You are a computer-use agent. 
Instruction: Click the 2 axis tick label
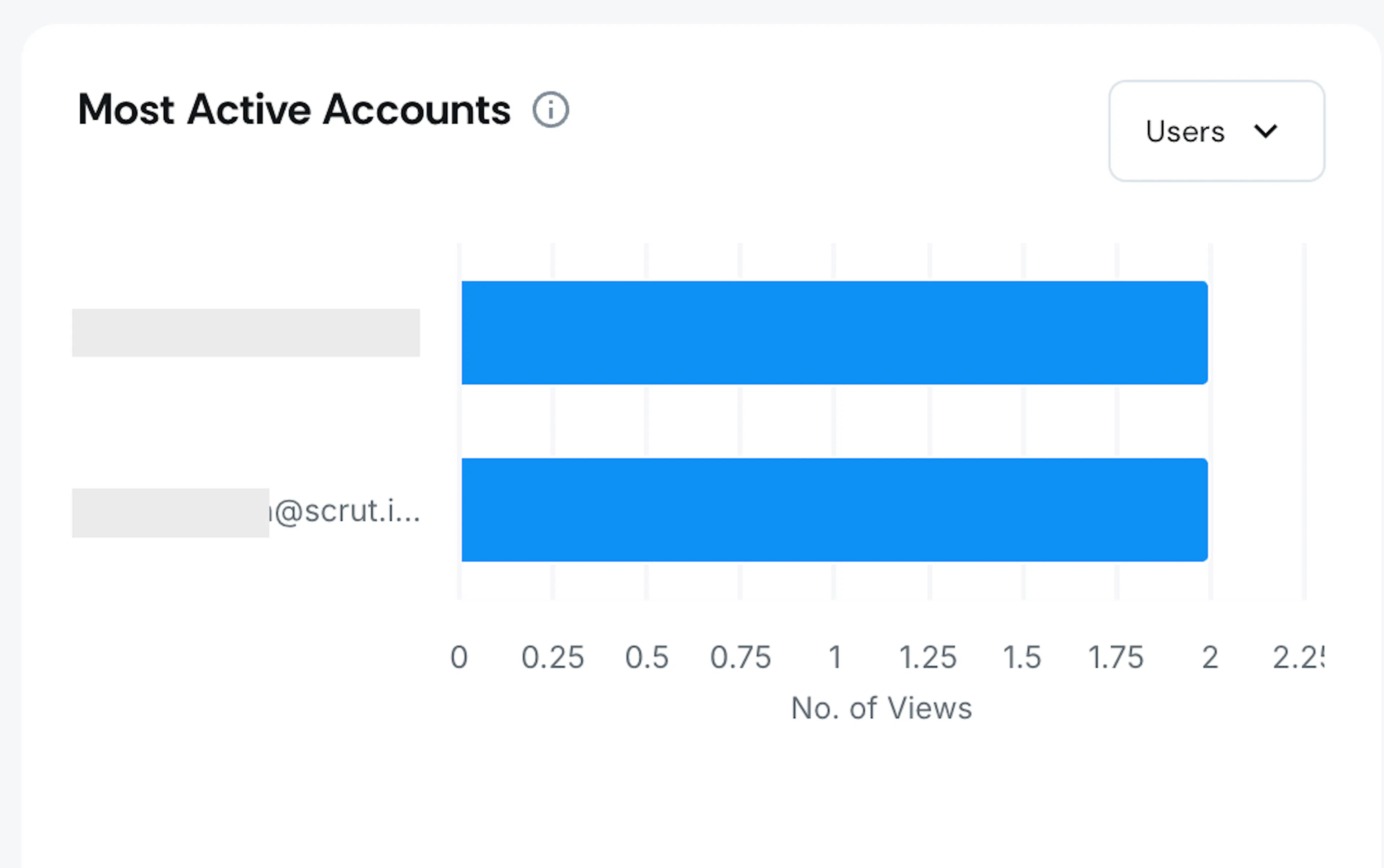click(x=1210, y=657)
